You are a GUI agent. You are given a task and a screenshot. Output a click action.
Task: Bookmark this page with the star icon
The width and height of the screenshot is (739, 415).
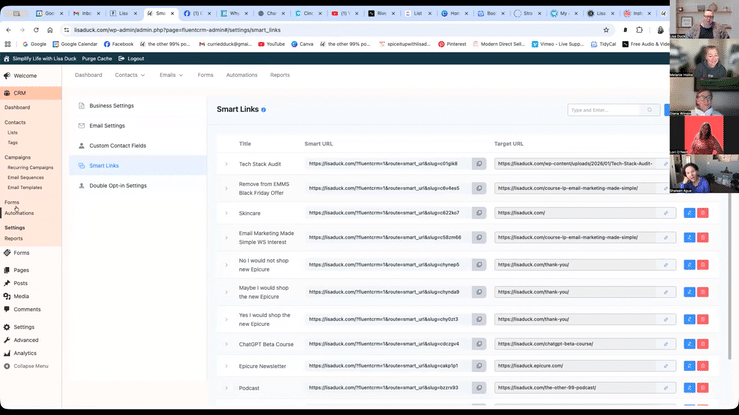click(606, 30)
